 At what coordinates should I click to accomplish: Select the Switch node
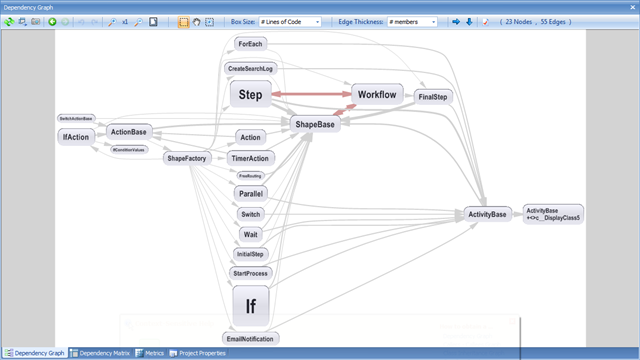pos(251,214)
